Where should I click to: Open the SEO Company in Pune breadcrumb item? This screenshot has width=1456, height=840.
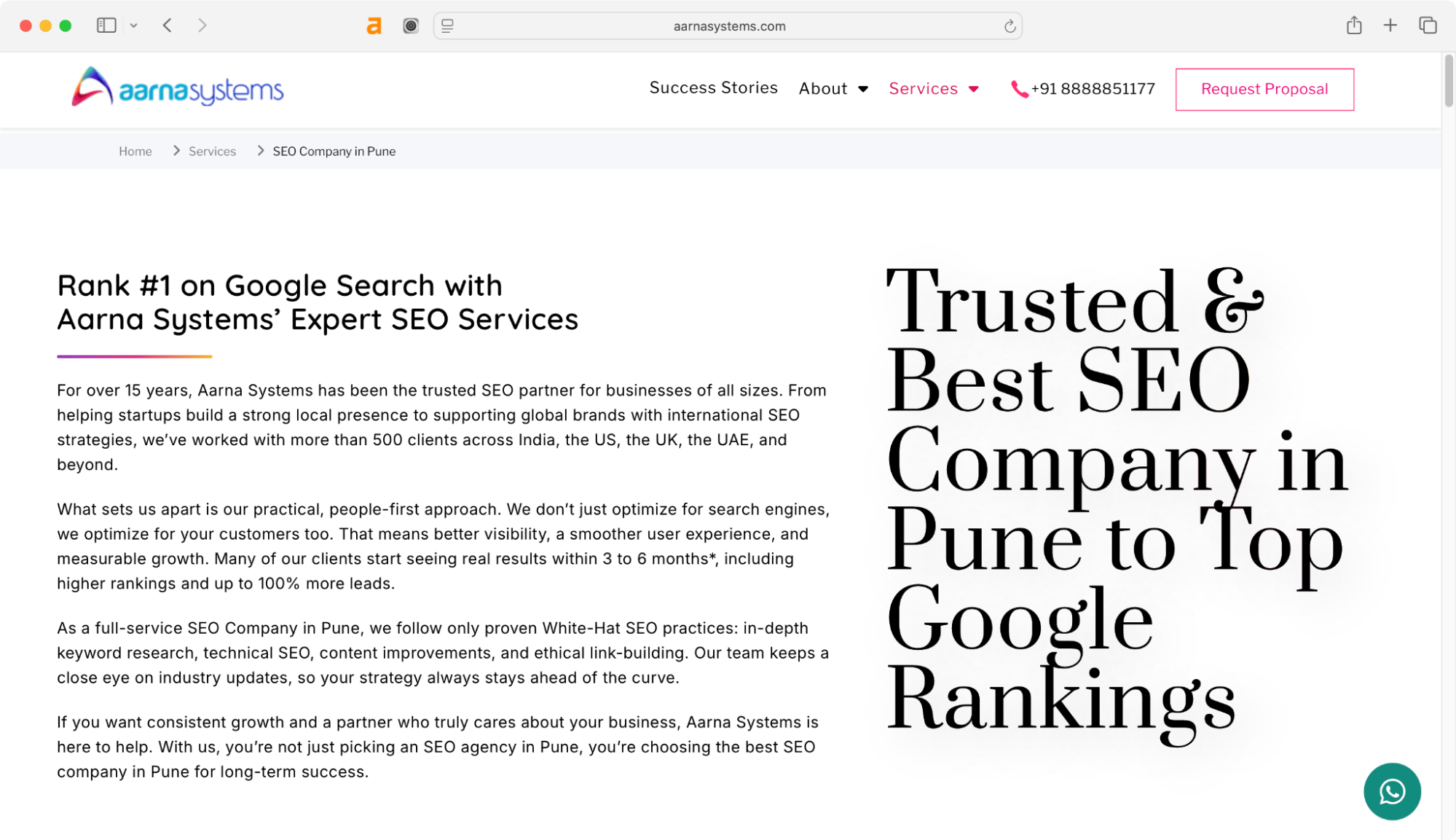[x=334, y=151]
